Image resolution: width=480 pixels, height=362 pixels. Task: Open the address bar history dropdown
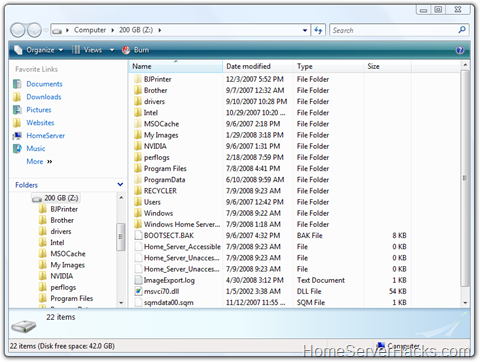tap(305, 30)
